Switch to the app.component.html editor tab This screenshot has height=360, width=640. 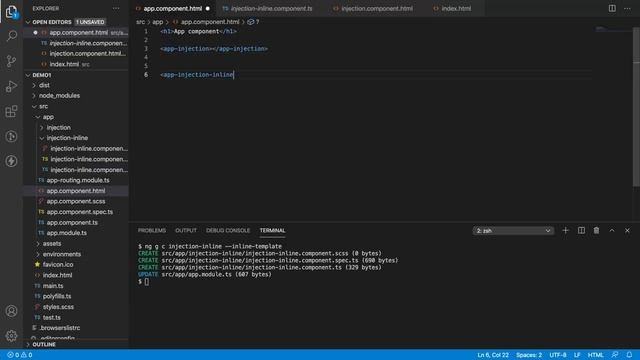coord(173,8)
